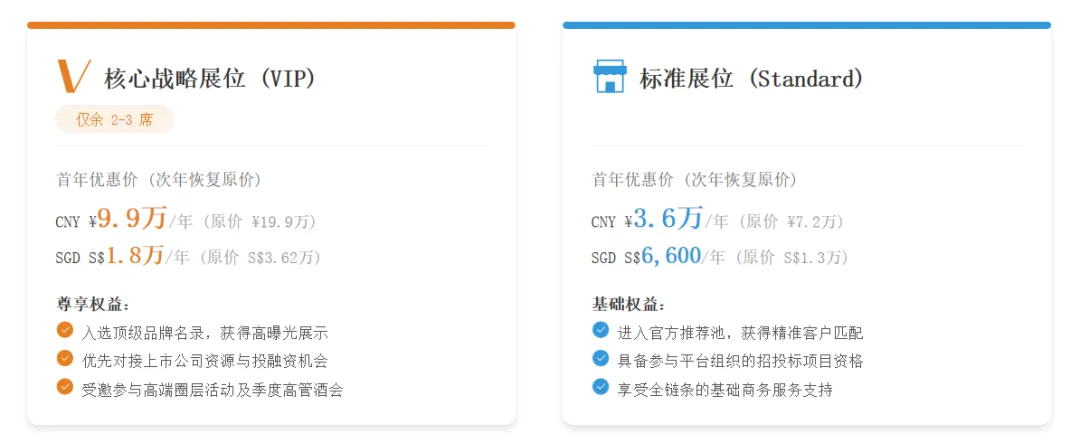Click the VIP SGD price S$1.8万
Screen dimensions: 1080x443
(x=126, y=256)
